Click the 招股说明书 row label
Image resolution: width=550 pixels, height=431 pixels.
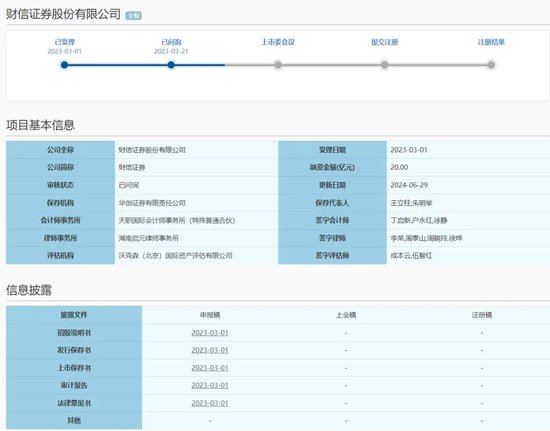click(x=74, y=332)
